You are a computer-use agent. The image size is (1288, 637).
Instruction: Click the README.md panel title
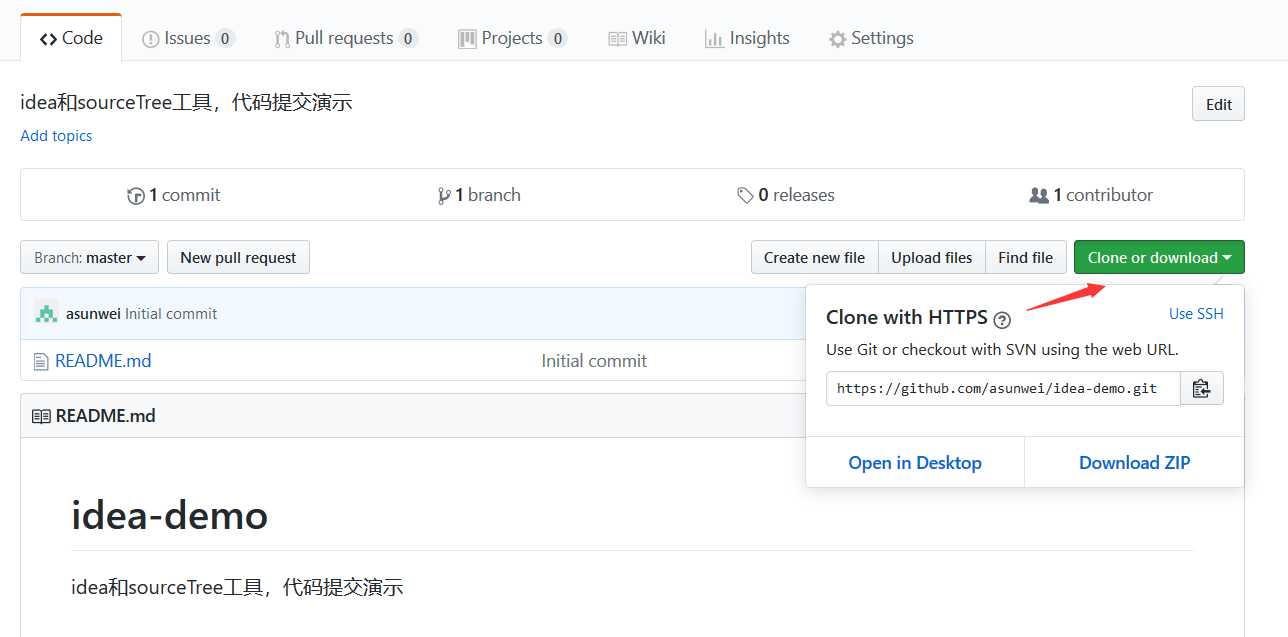click(x=105, y=416)
